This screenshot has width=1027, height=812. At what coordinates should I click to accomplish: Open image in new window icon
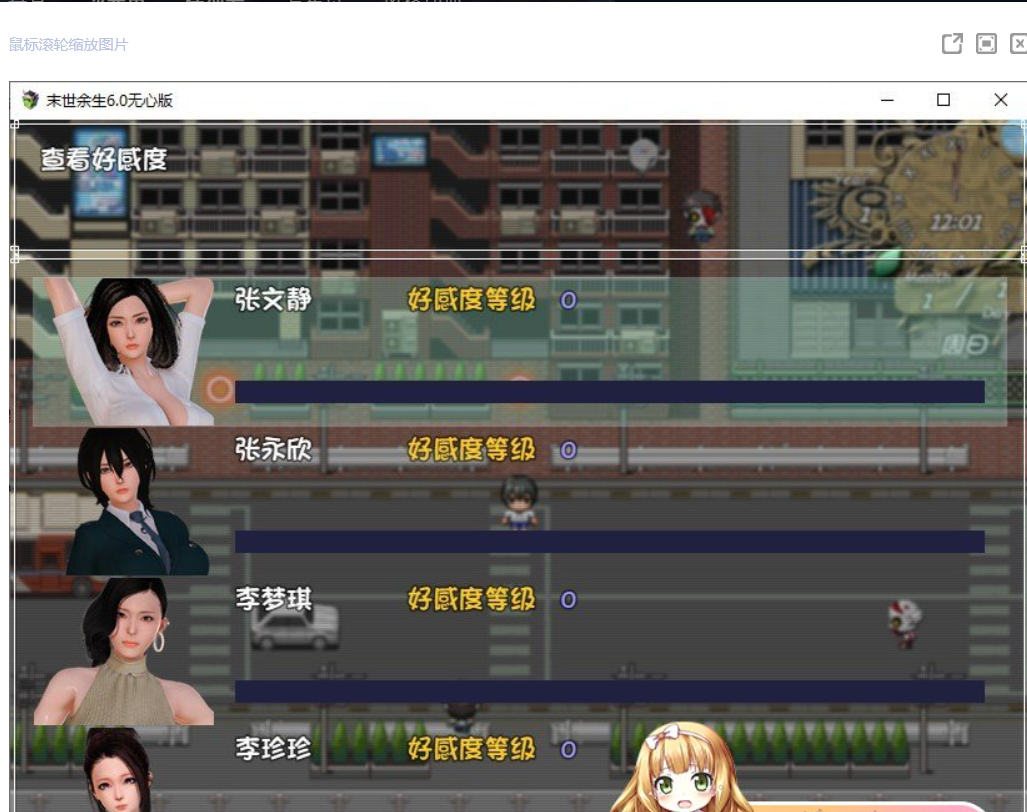pos(952,44)
